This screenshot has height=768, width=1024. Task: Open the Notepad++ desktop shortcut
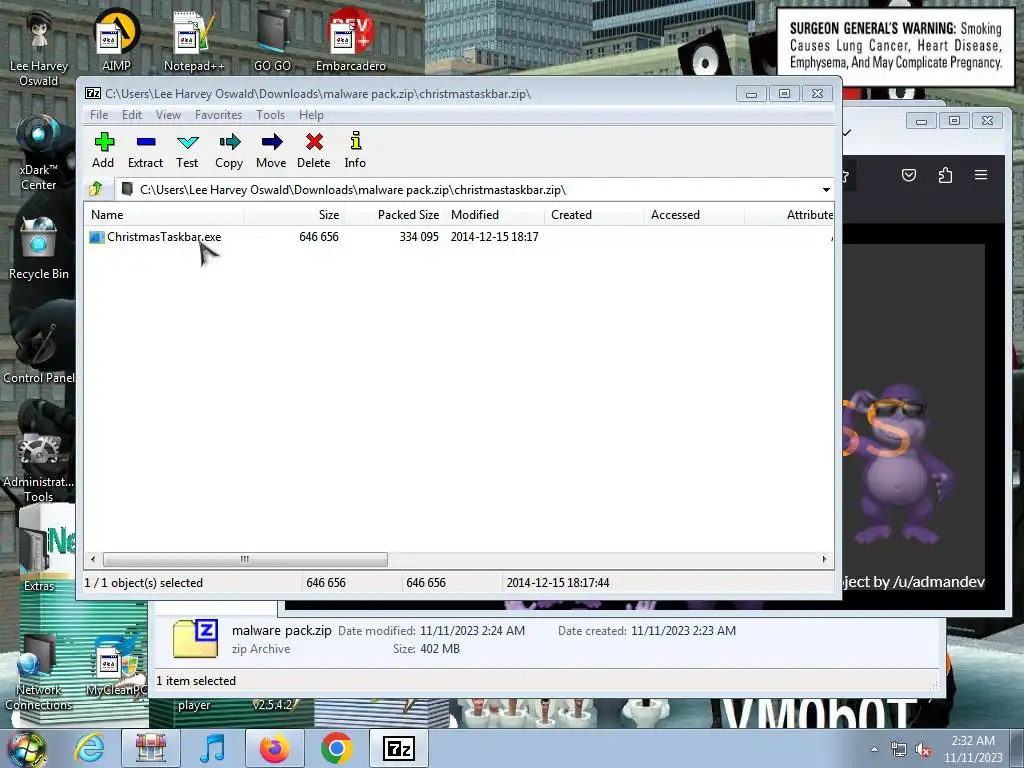[194, 40]
